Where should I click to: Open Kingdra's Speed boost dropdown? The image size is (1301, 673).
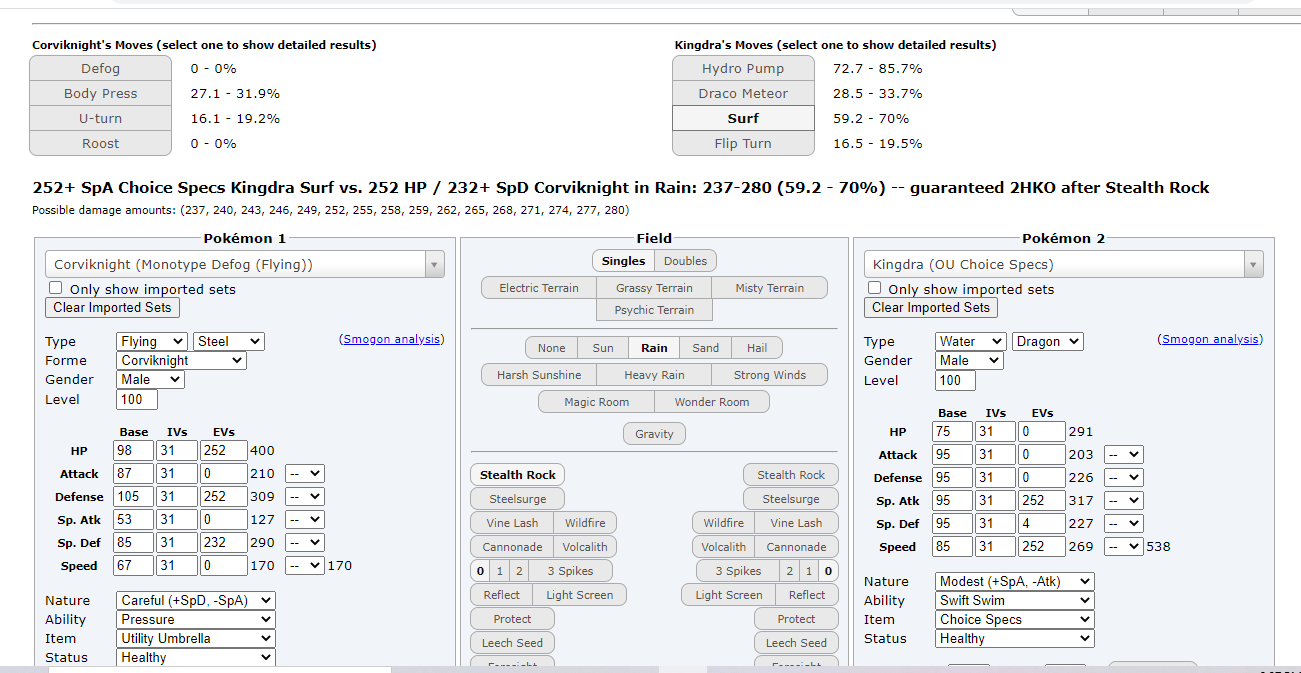pos(1124,547)
